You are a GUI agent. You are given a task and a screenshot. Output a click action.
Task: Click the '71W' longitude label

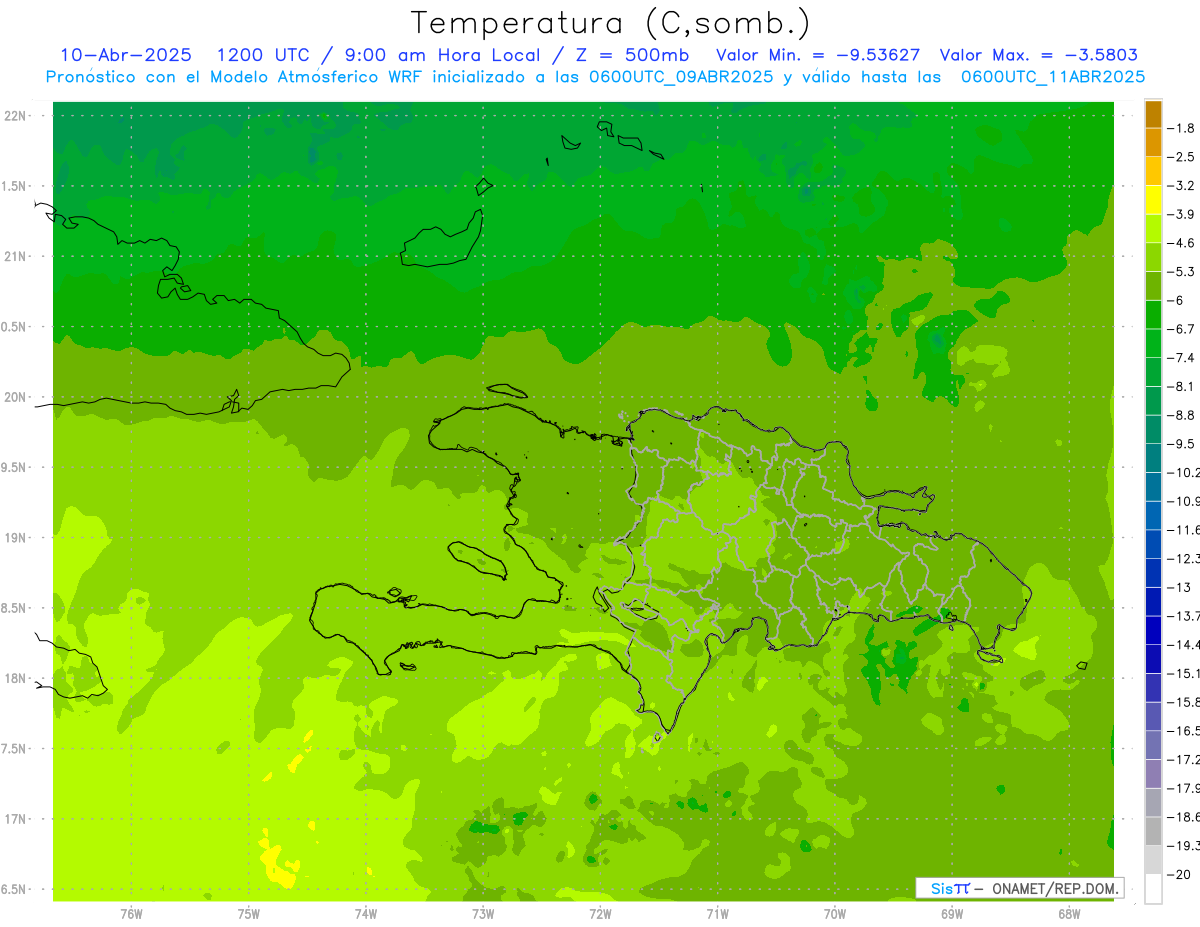[x=717, y=914]
